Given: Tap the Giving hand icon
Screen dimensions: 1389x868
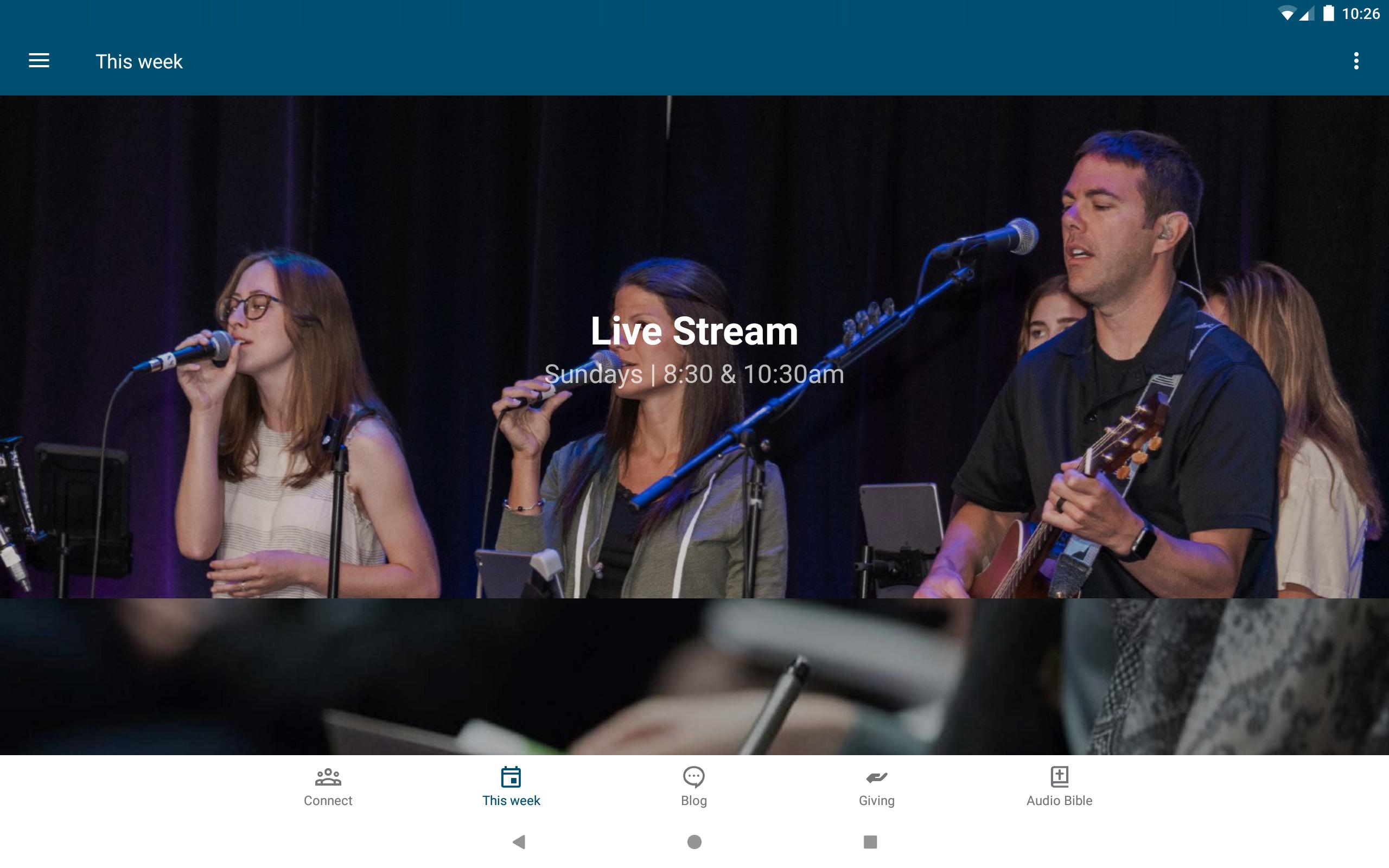Looking at the screenshot, I should coord(876,777).
